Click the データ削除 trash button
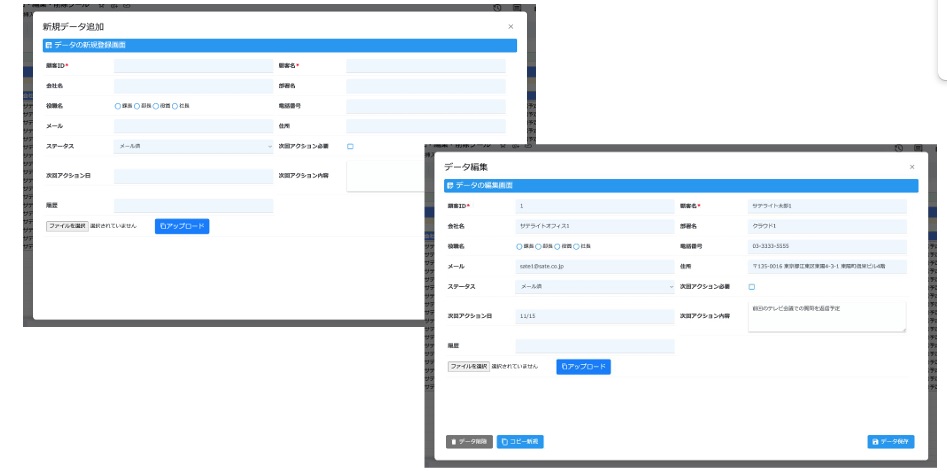The height and width of the screenshot is (471, 947). (469, 441)
